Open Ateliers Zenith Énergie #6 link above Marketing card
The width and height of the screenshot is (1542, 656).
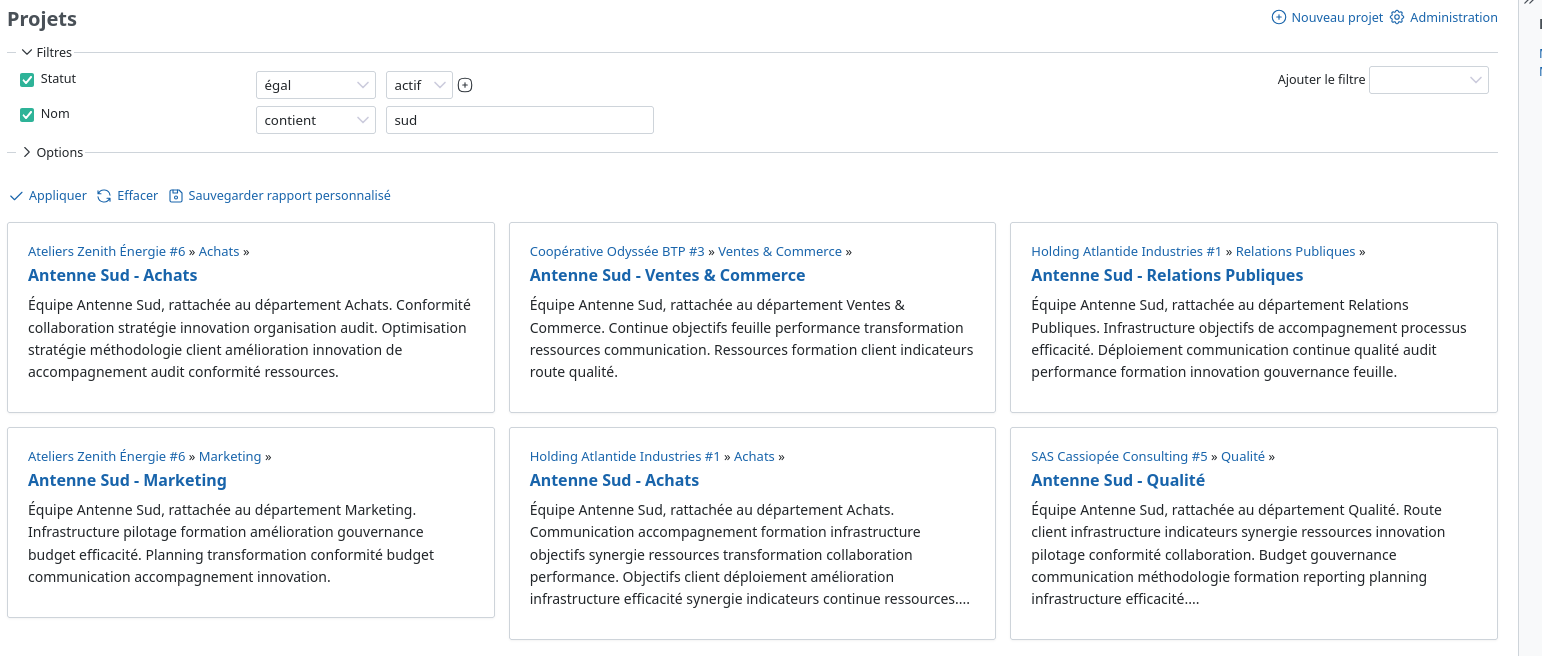point(107,457)
